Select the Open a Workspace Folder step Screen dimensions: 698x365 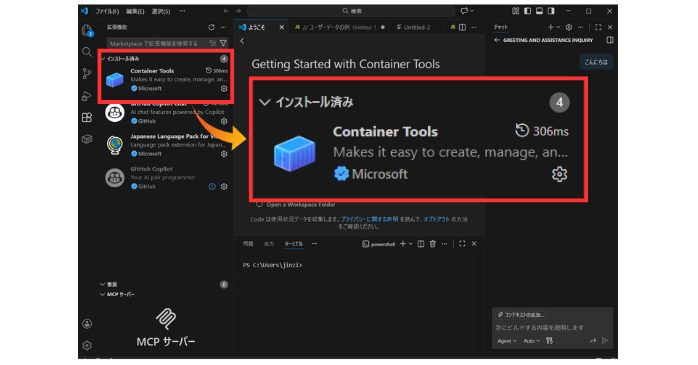296,205
